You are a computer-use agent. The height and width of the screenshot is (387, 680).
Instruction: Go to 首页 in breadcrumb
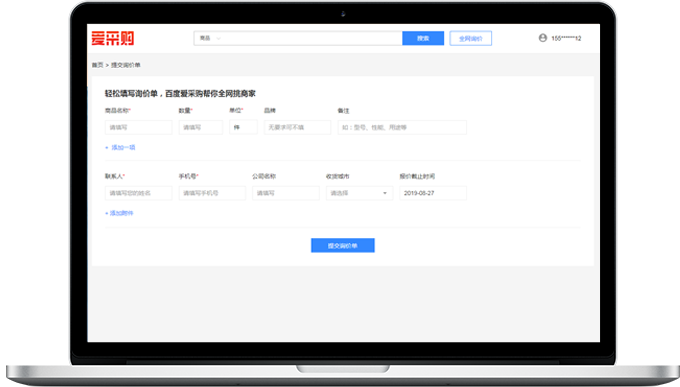[97, 65]
